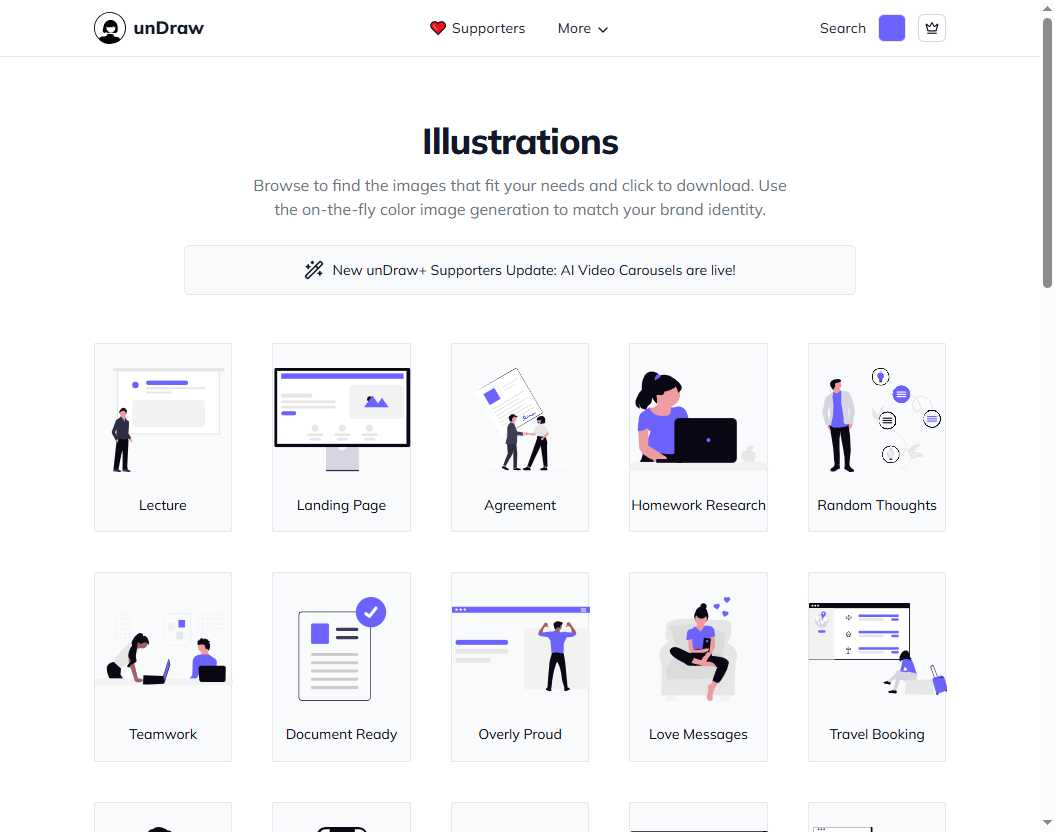Screen dimensions: 1055x832
Task: Open the AI Video Carousels update banner
Action: click(533, 270)
